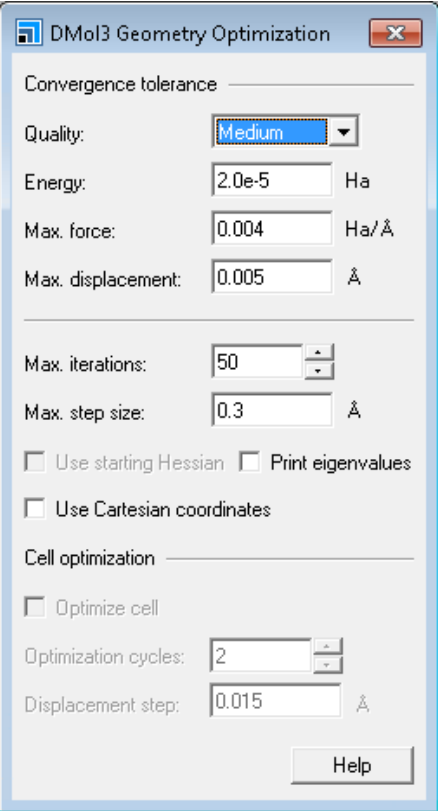Click the Displacement step input field
This screenshot has width=438, height=811.
[276, 700]
